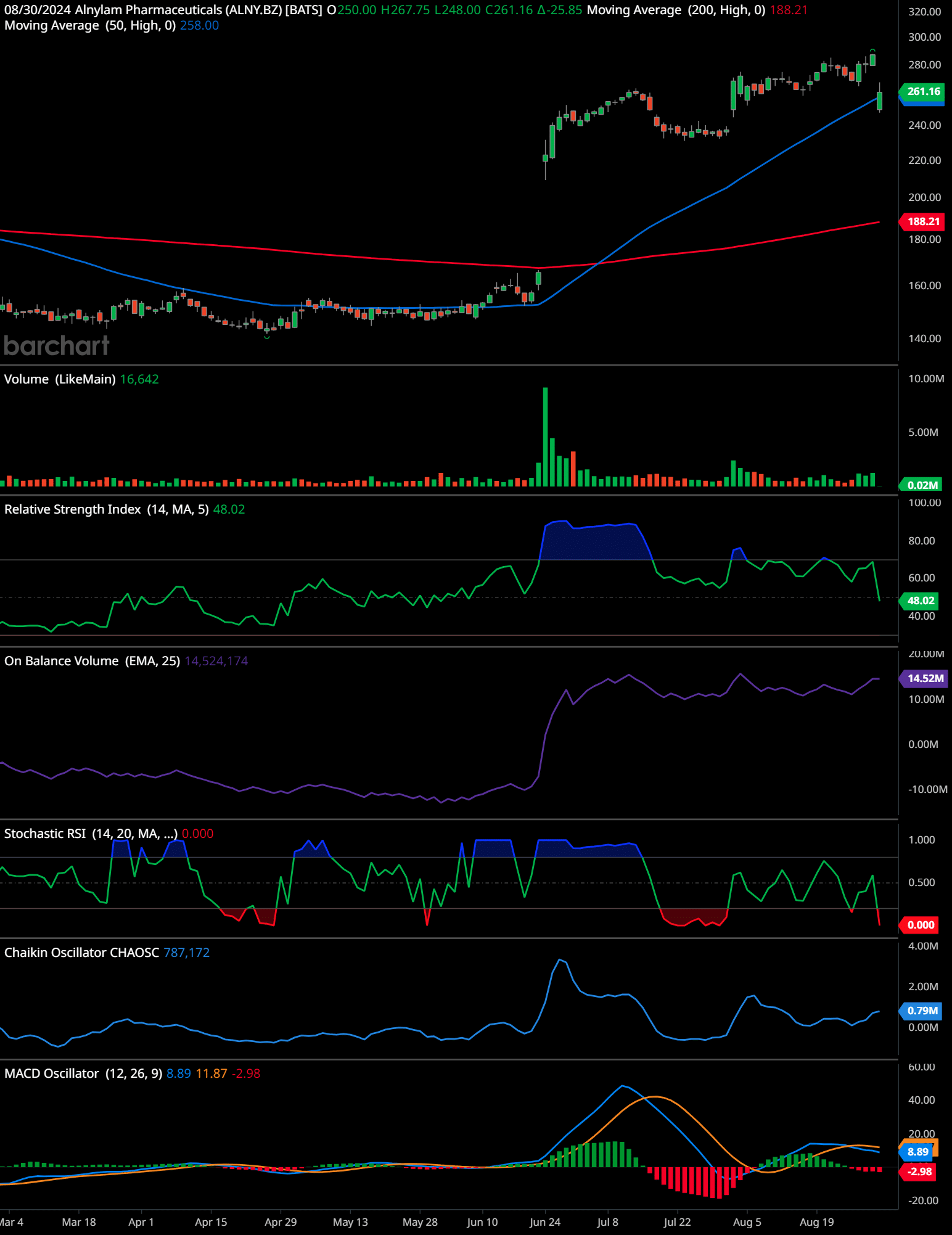Screen dimensions: 952x1235
Task: Click the 200.00 price axis label
Action: (924, 197)
